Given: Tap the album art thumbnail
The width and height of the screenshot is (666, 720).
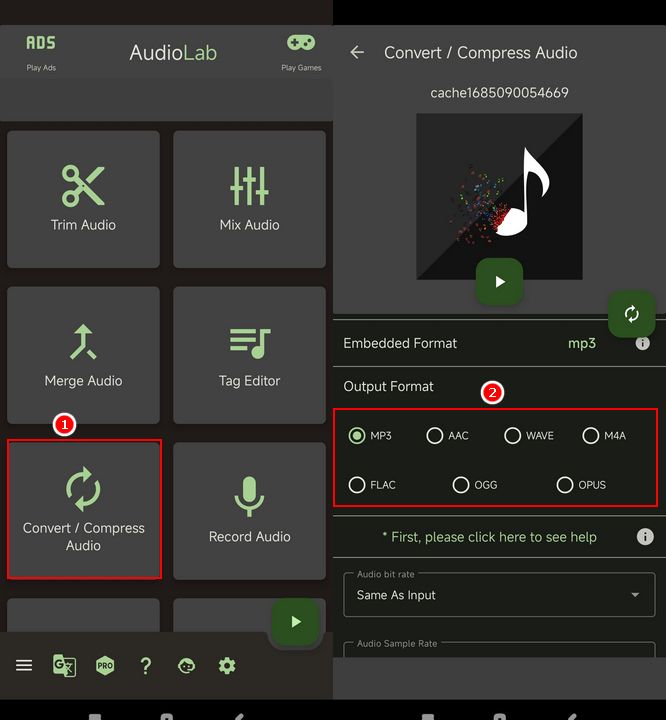Looking at the screenshot, I should click(x=499, y=197).
